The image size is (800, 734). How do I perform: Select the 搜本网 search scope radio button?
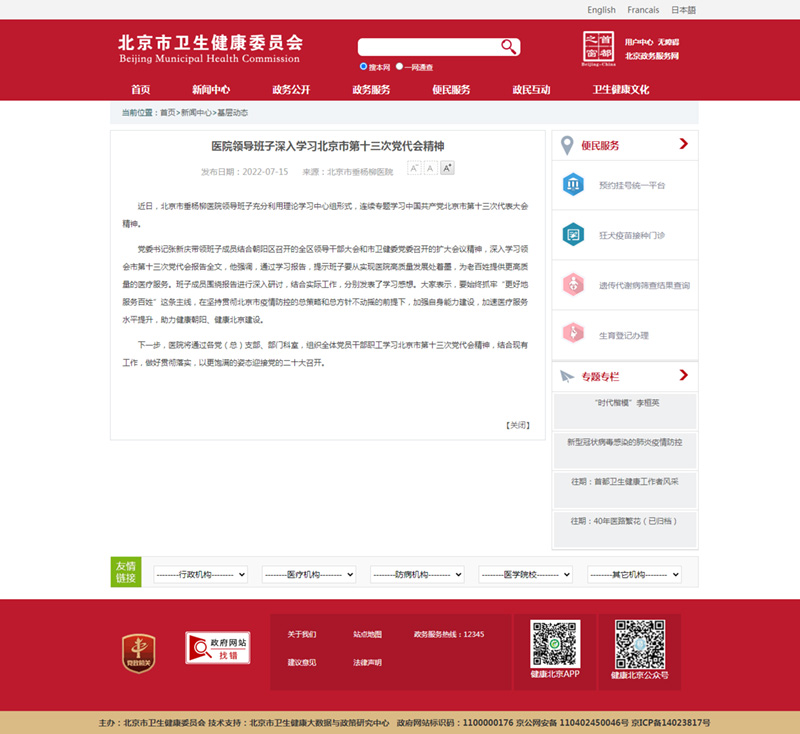click(x=362, y=66)
